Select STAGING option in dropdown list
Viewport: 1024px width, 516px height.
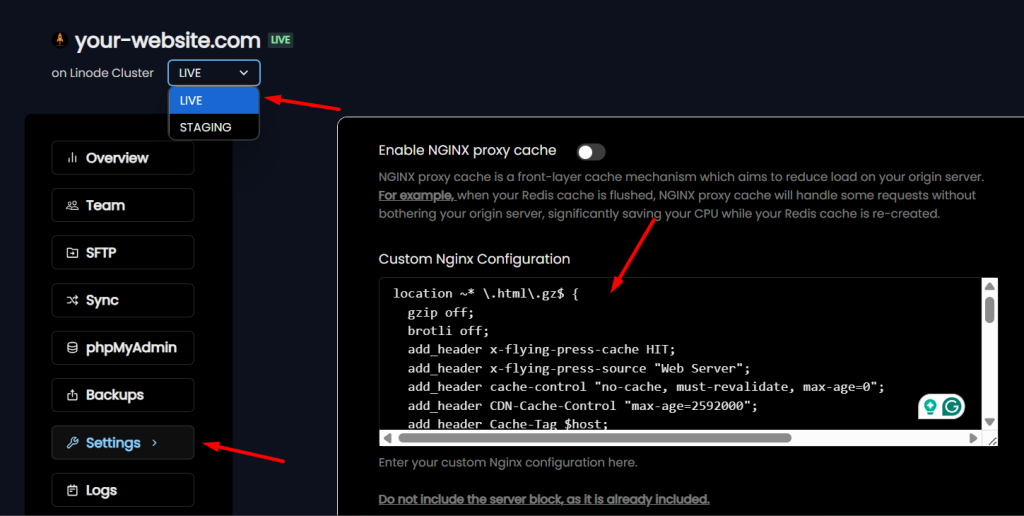pyautogui.click(x=214, y=127)
